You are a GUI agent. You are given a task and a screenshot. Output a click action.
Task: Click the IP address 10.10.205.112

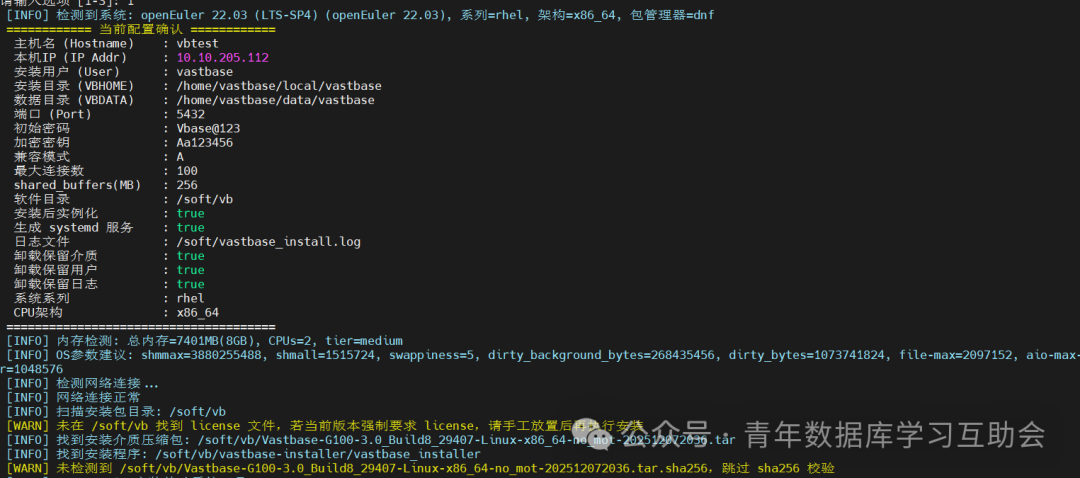pyautogui.click(x=222, y=57)
